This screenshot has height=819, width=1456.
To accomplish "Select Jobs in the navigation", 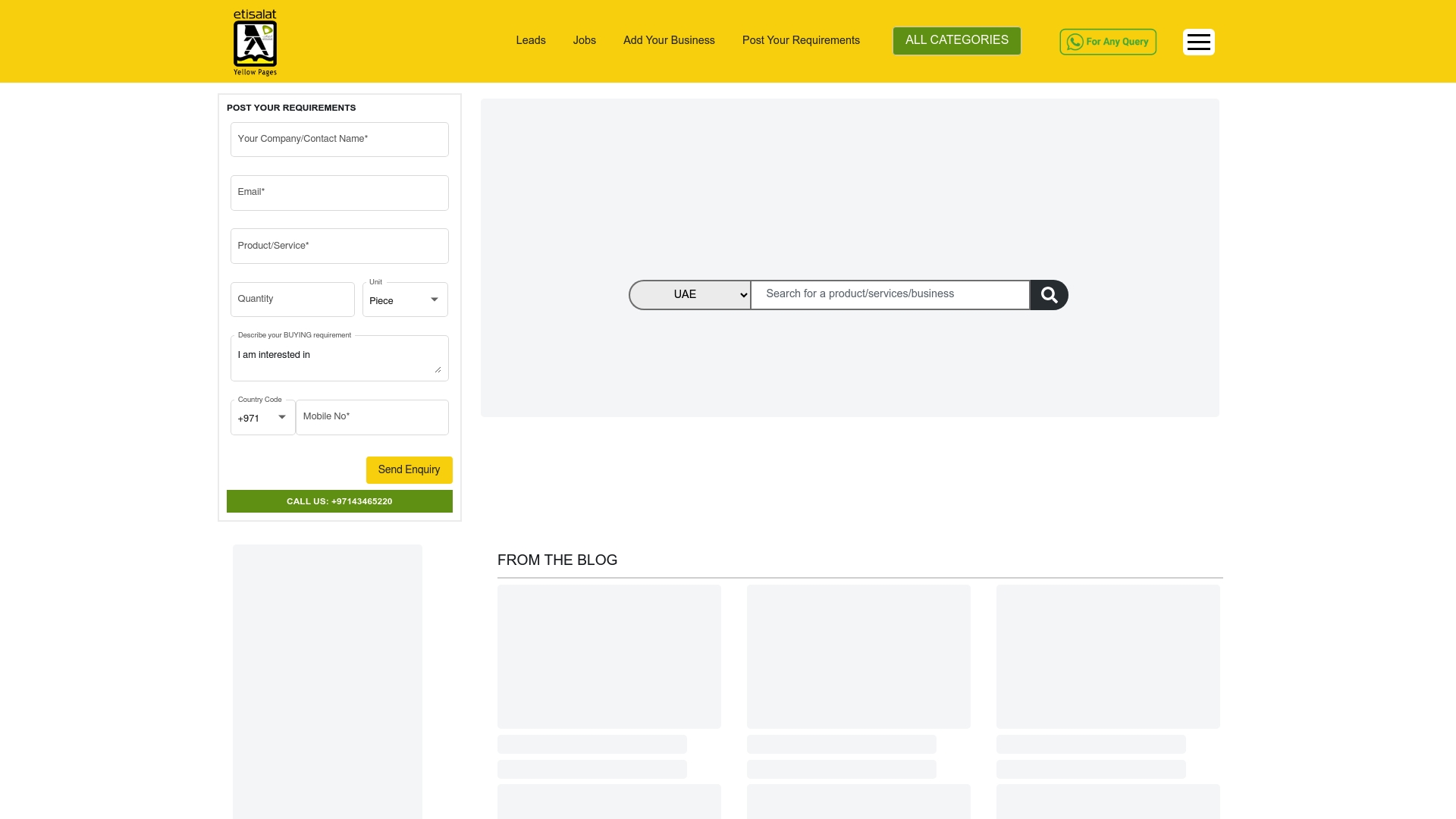I will click(584, 41).
